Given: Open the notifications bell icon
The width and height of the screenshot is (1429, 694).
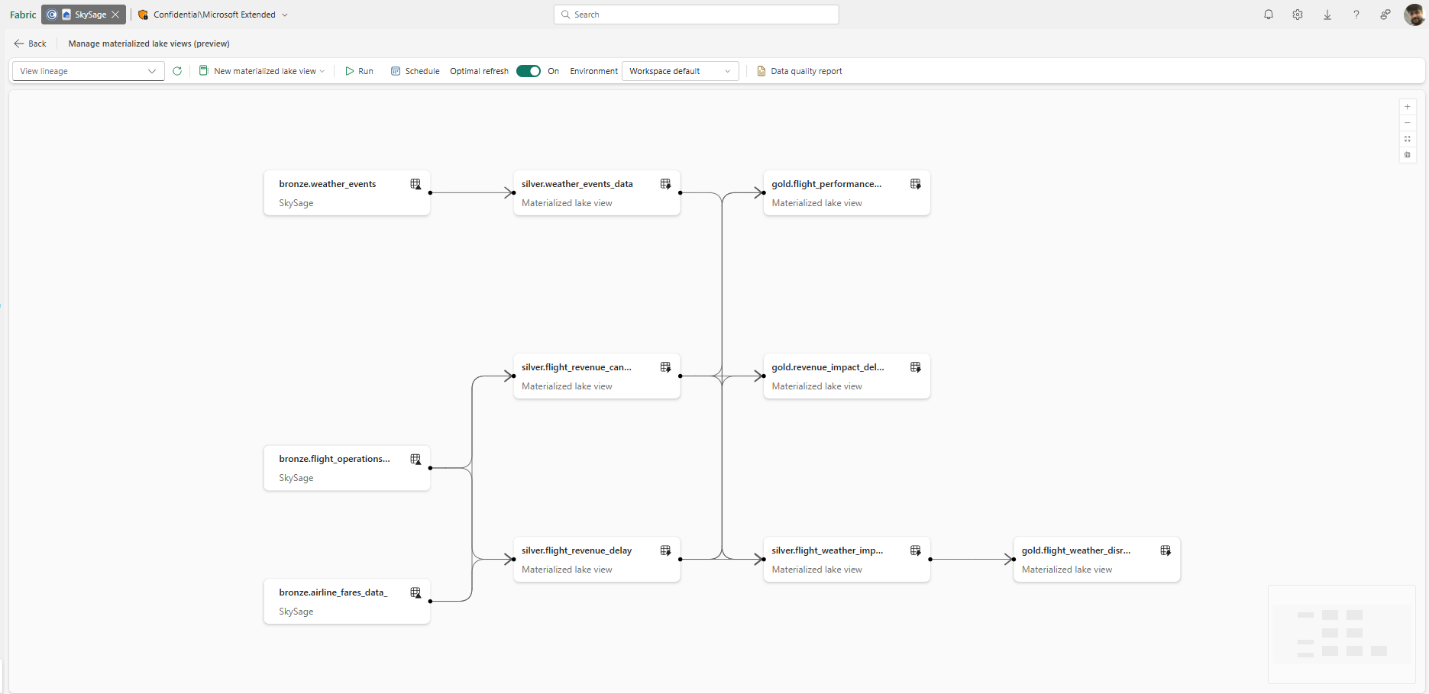Looking at the screenshot, I should click(x=1268, y=15).
